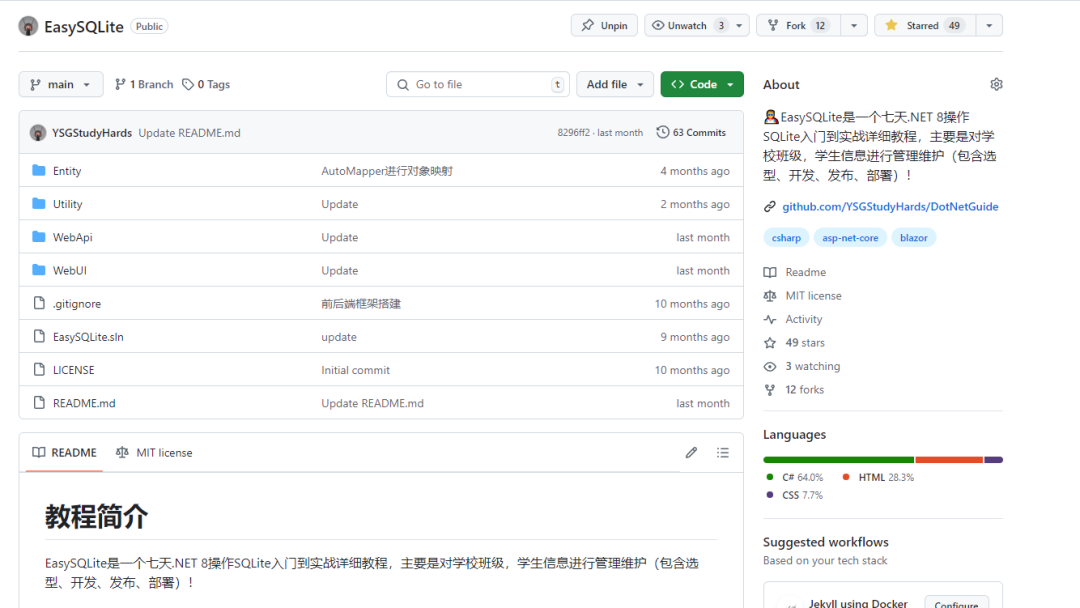Click the commit history clock icon showing 63 Commits

(x=663, y=131)
